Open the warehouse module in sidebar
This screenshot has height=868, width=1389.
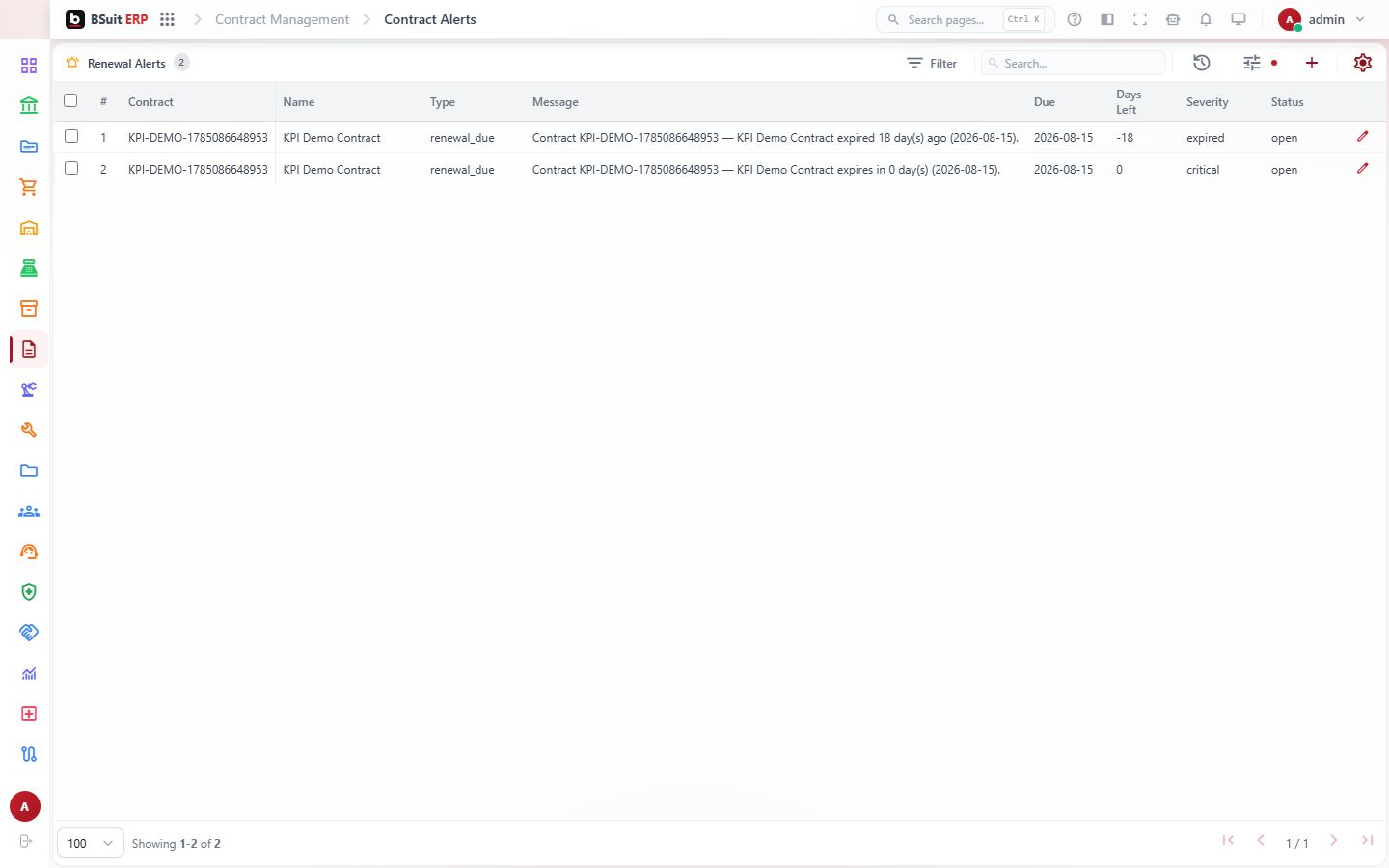tap(29, 228)
